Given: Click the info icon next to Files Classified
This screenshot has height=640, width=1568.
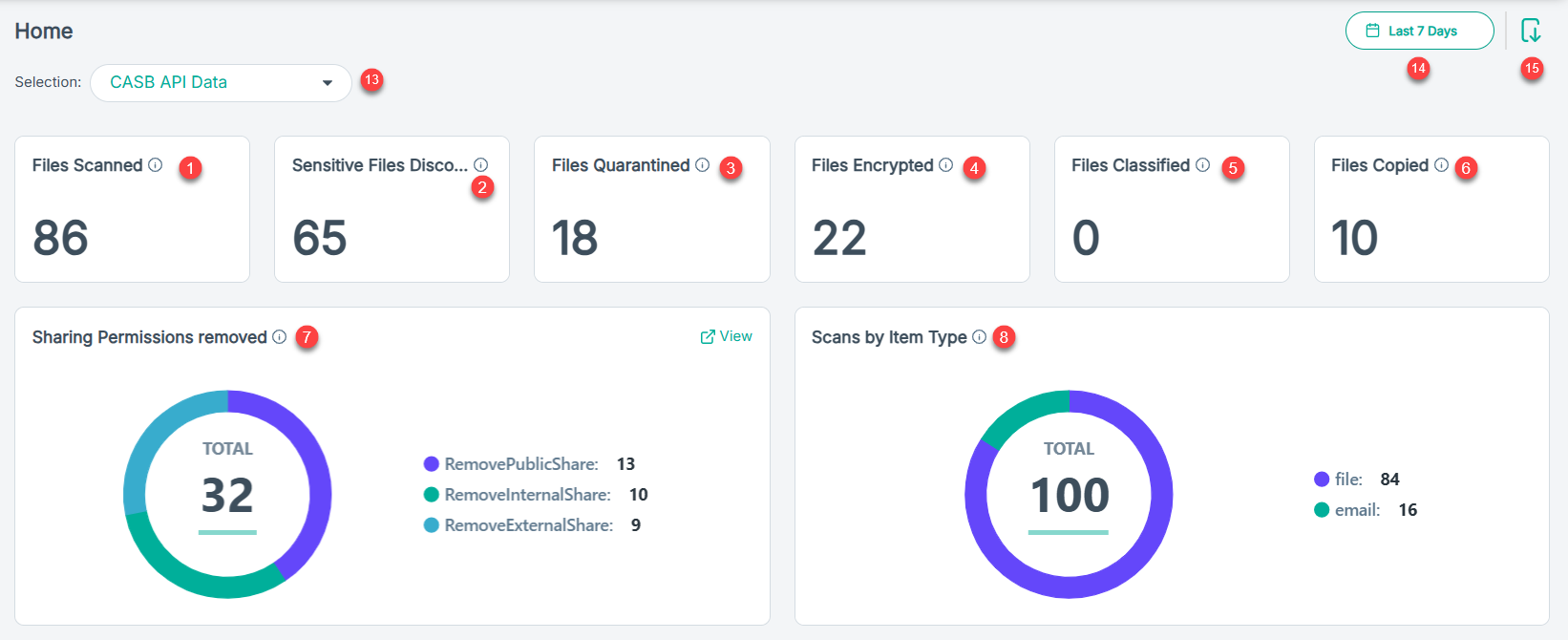Looking at the screenshot, I should coord(1202,165).
